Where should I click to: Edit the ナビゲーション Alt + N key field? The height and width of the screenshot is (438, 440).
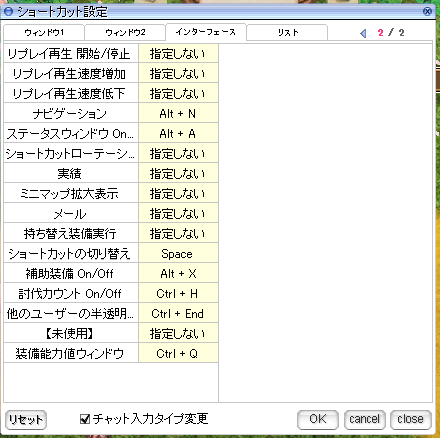178,114
